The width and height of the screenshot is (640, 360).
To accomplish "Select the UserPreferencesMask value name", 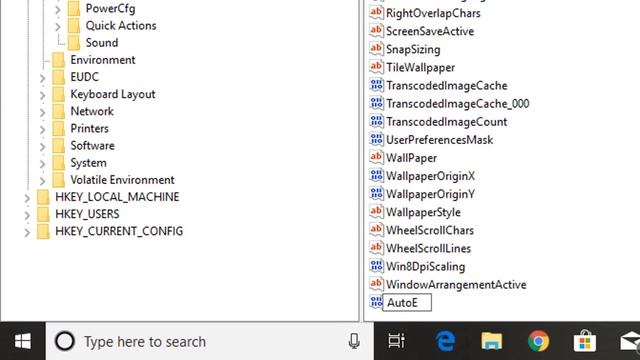I will pyautogui.click(x=439, y=140).
